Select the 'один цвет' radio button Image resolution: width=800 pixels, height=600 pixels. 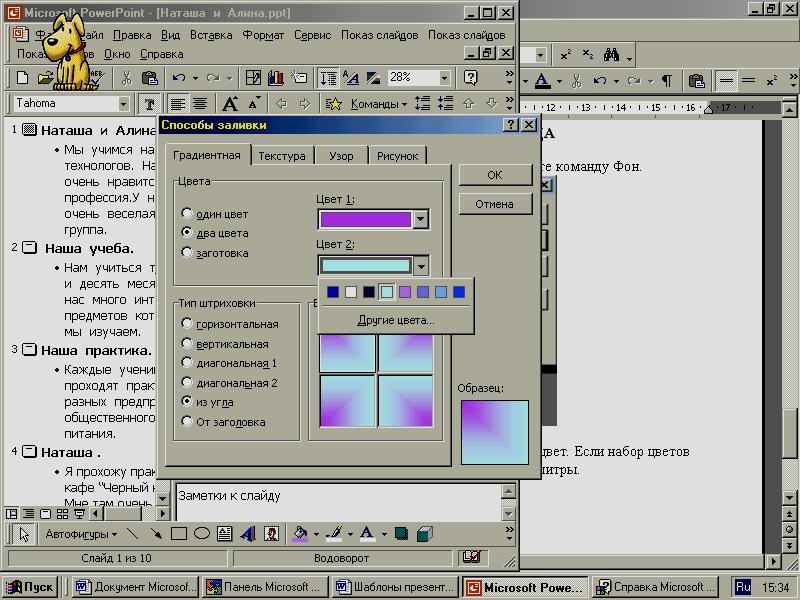[x=187, y=213]
